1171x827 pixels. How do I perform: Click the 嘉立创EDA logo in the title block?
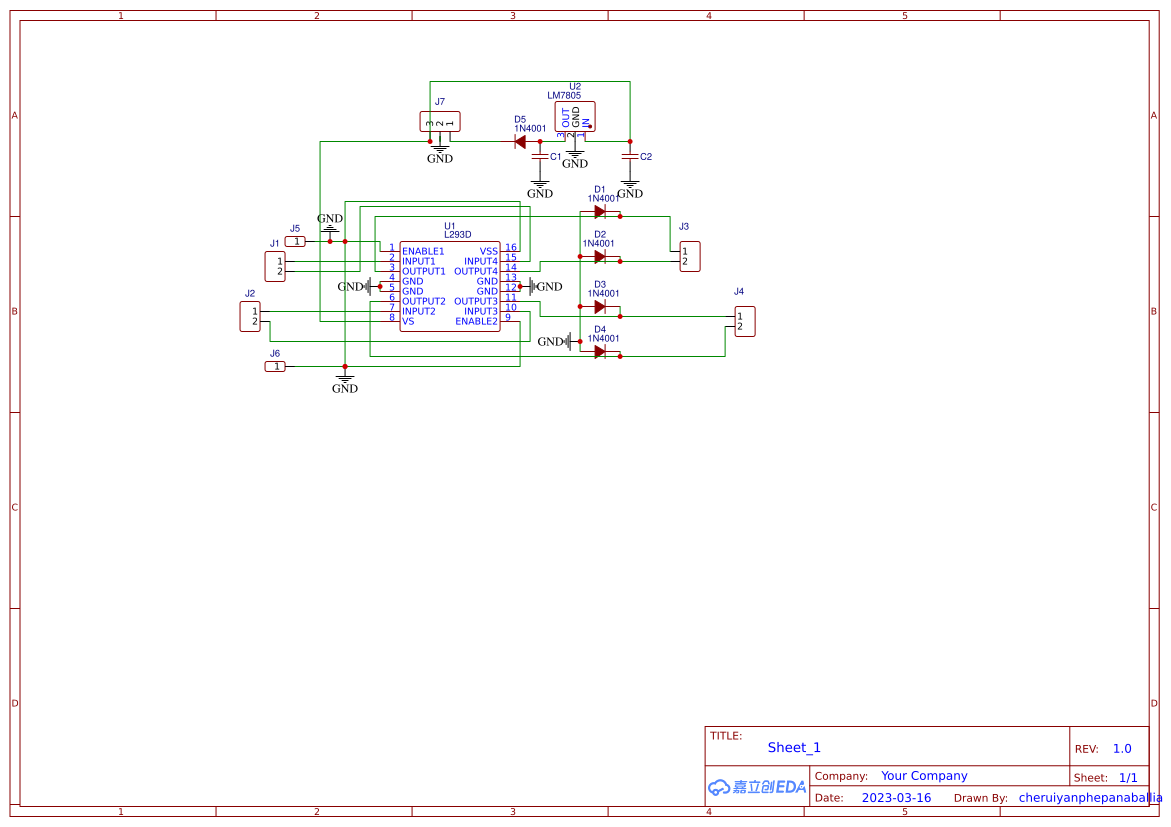[756, 787]
